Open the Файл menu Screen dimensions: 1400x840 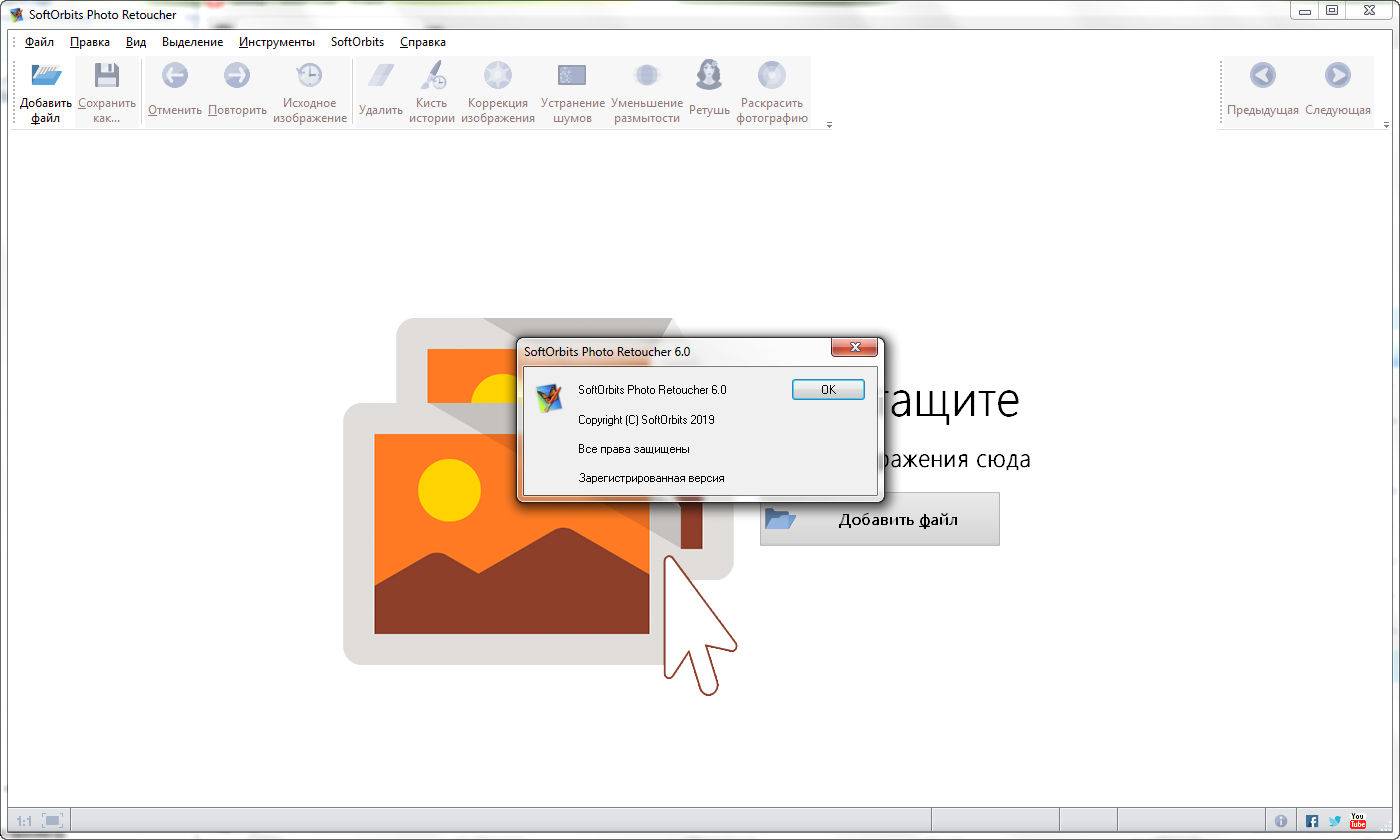point(40,42)
